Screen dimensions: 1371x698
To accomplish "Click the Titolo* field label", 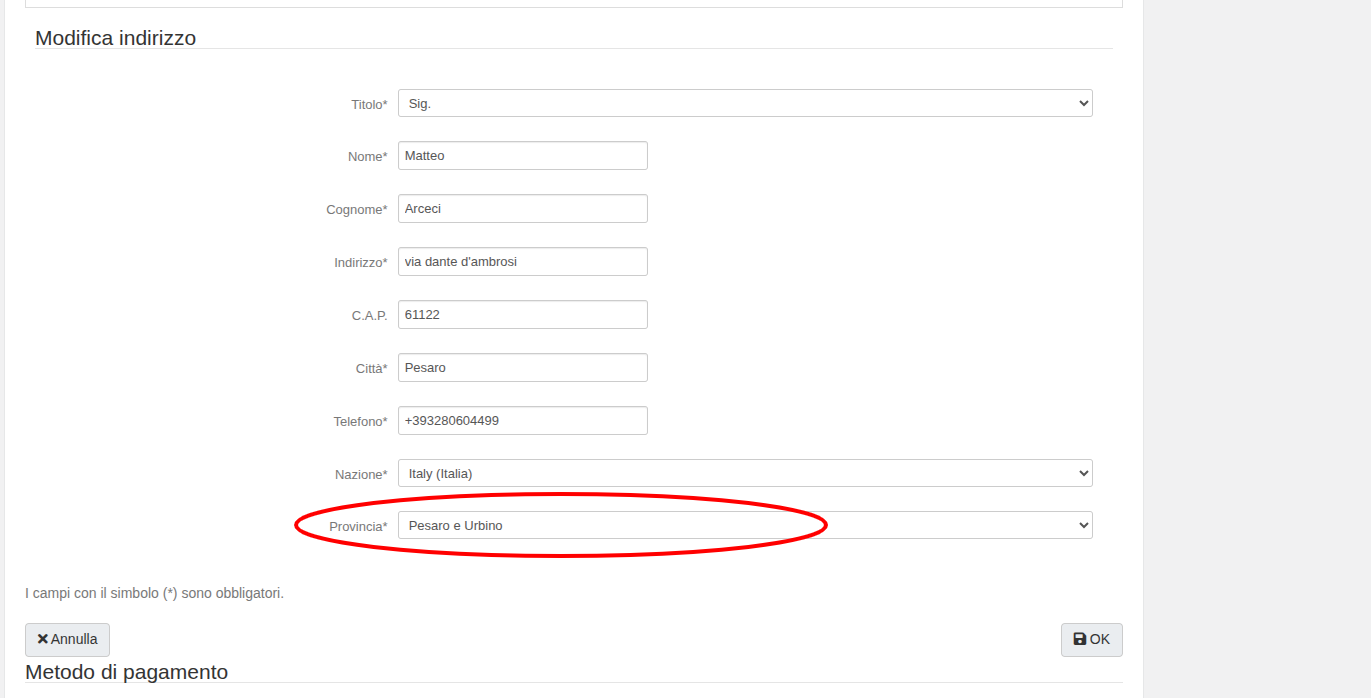I will click(368, 104).
